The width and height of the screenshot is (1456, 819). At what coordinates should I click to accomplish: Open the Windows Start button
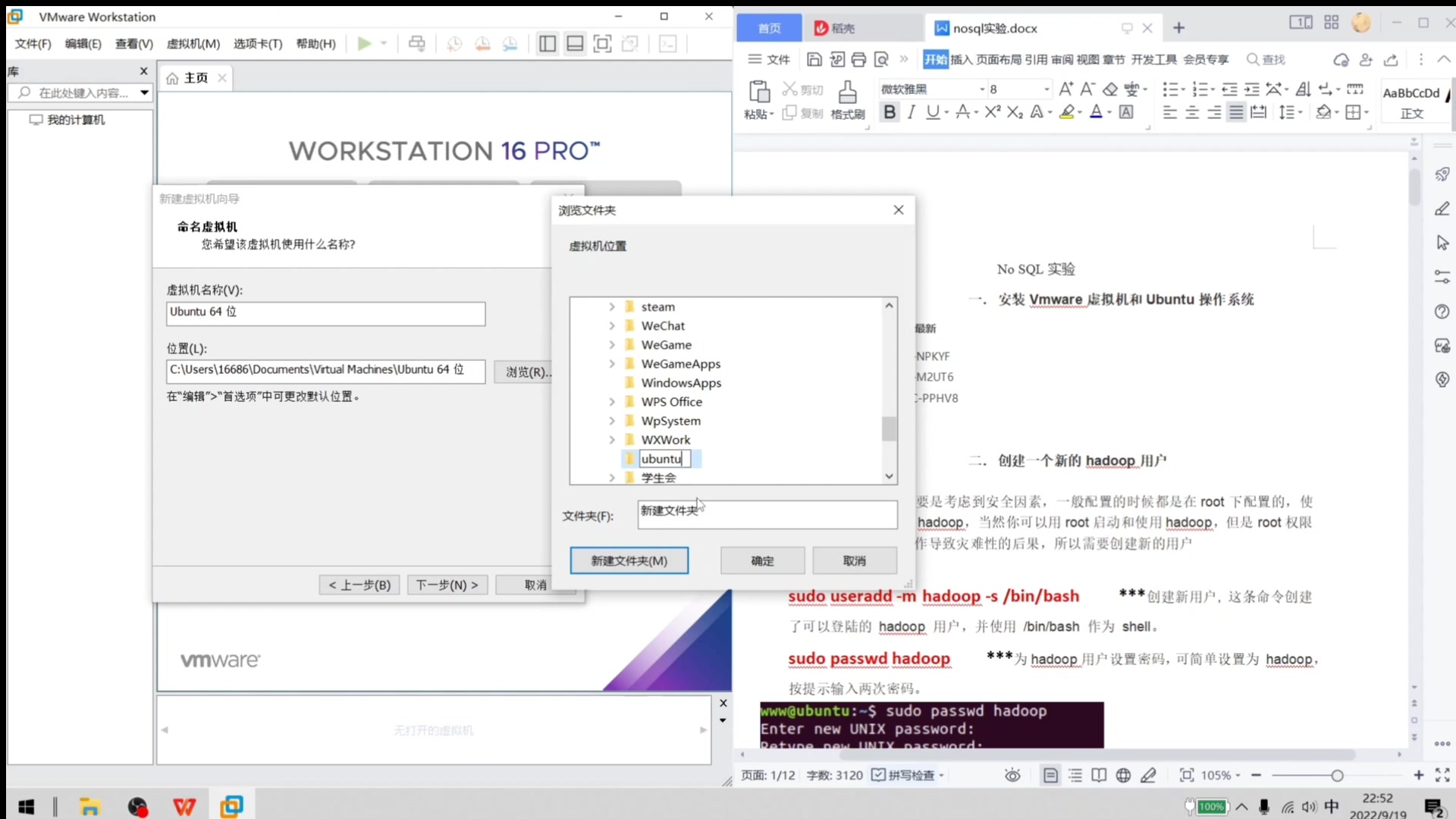click(x=27, y=807)
